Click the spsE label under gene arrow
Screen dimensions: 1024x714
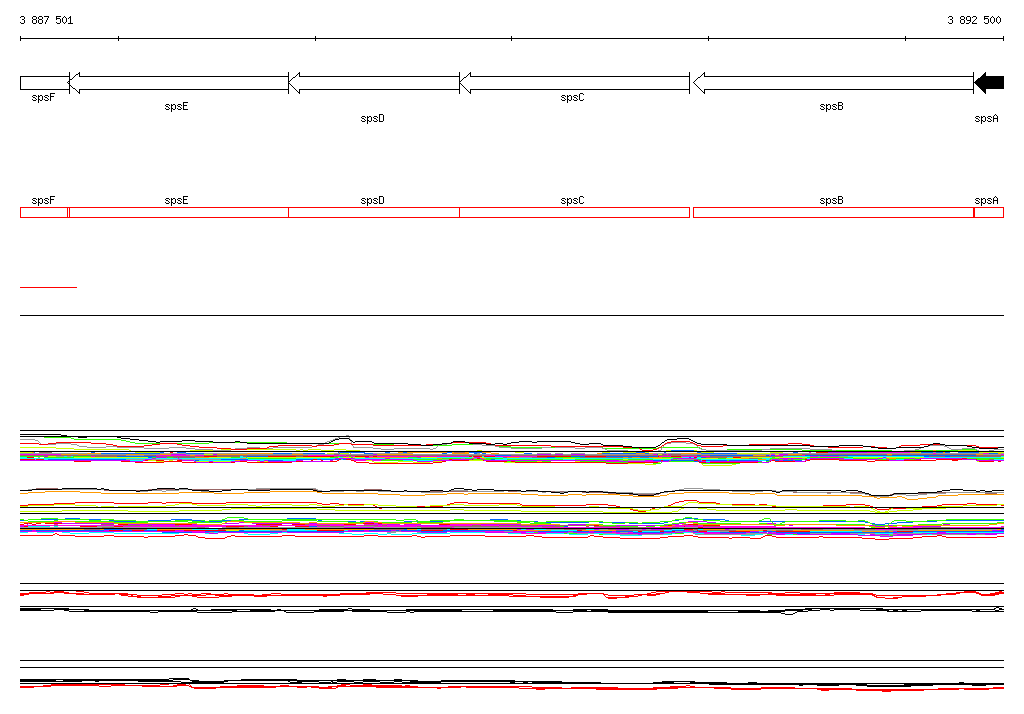176,106
